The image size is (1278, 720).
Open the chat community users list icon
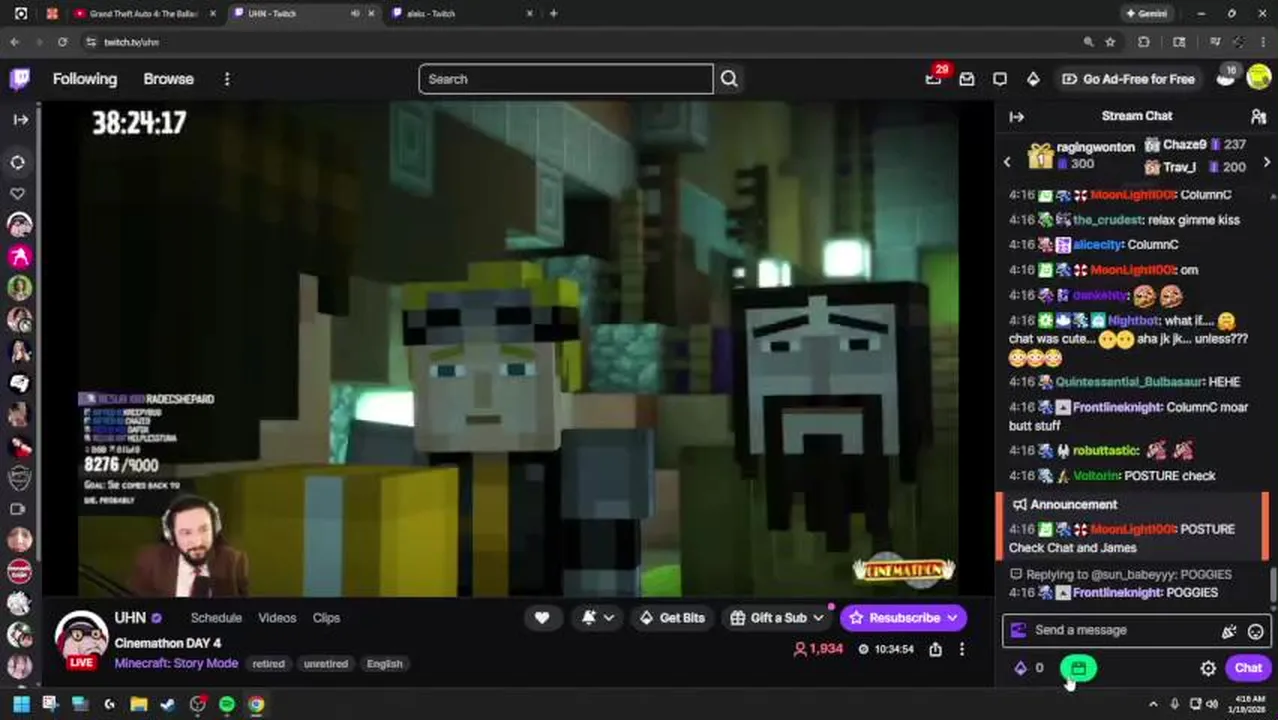coord(1258,116)
